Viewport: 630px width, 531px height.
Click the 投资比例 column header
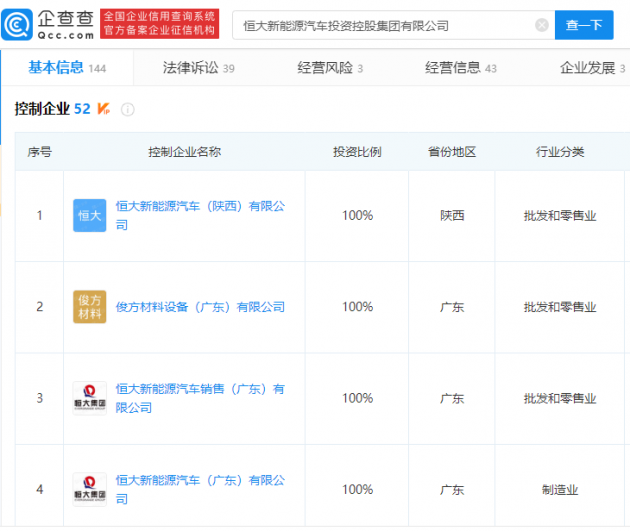(x=357, y=152)
